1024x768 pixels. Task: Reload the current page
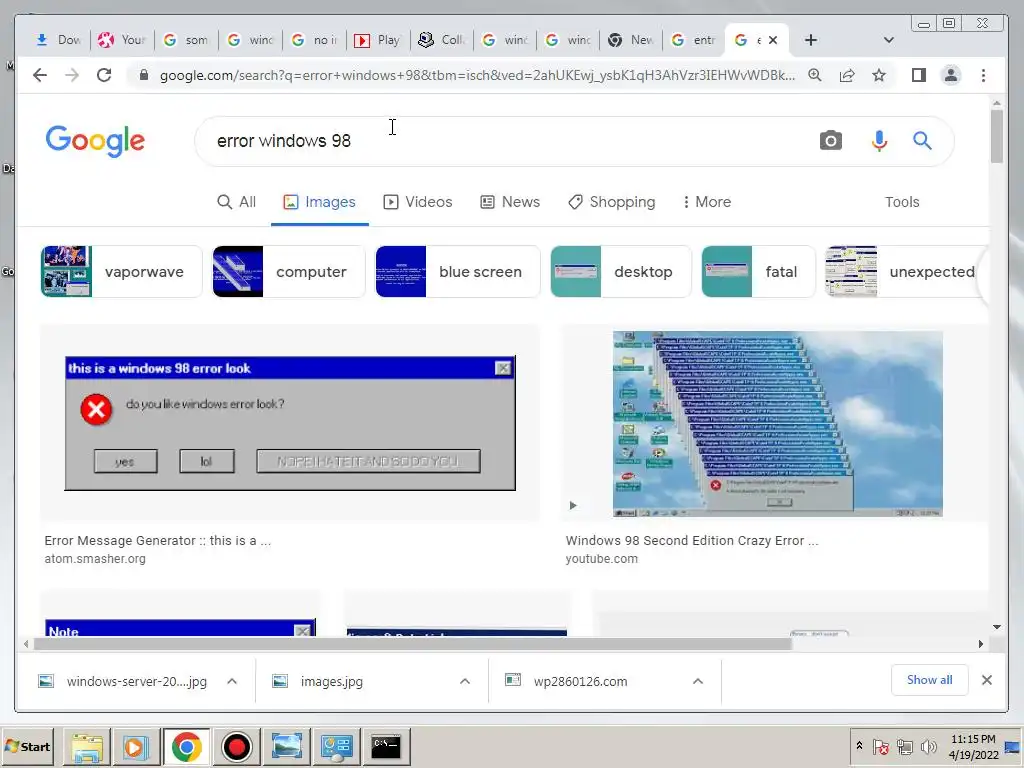(x=104, y=75)
